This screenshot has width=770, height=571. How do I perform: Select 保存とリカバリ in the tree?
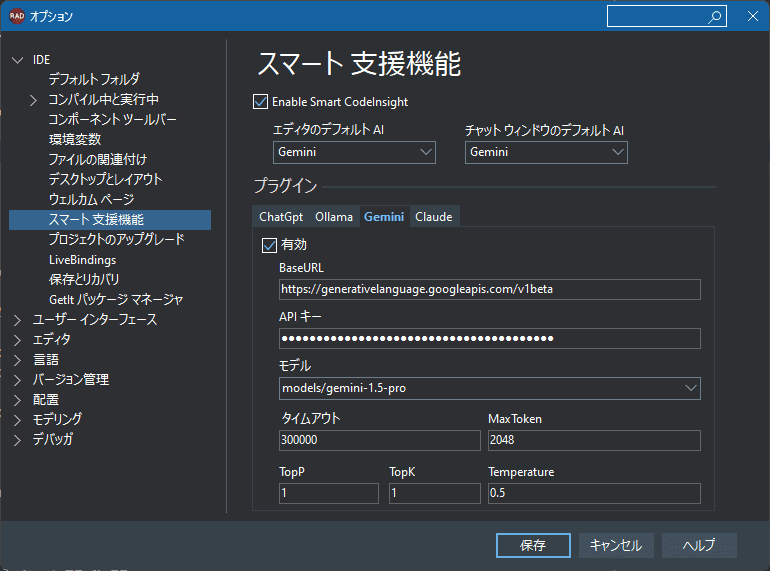point(84,279)
